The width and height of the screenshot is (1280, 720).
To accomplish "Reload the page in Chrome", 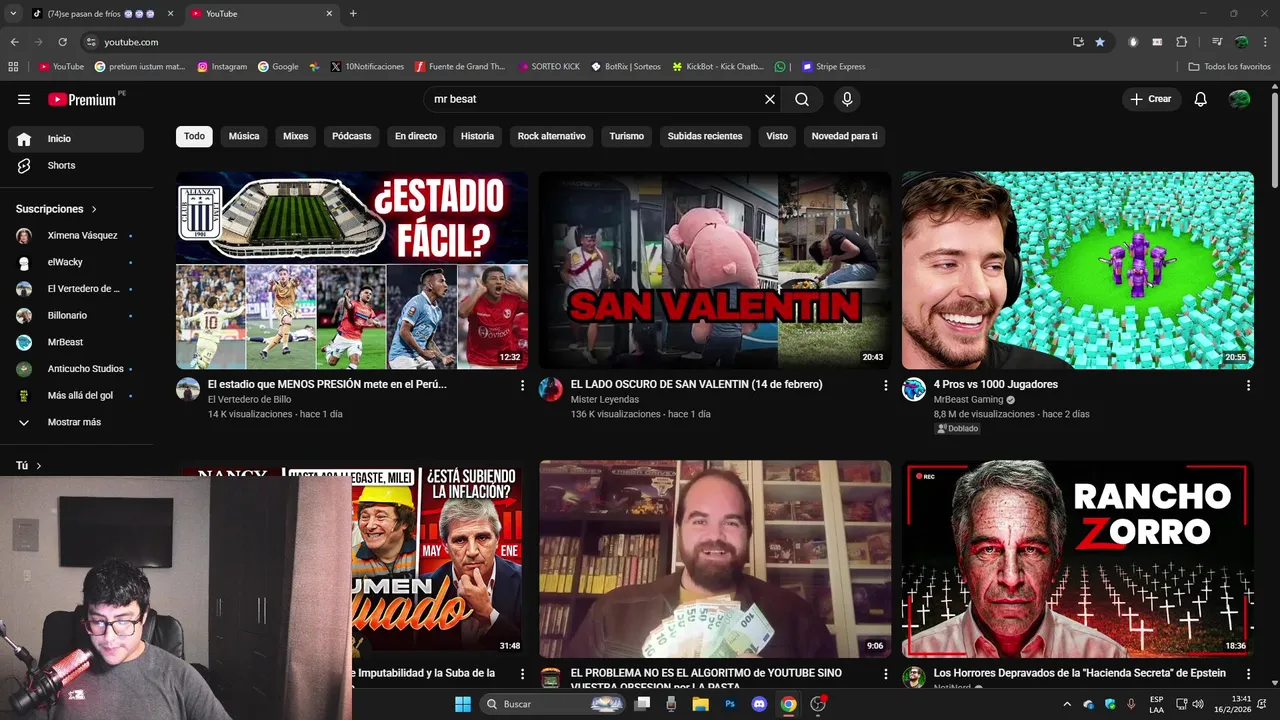I will [62, 42].
